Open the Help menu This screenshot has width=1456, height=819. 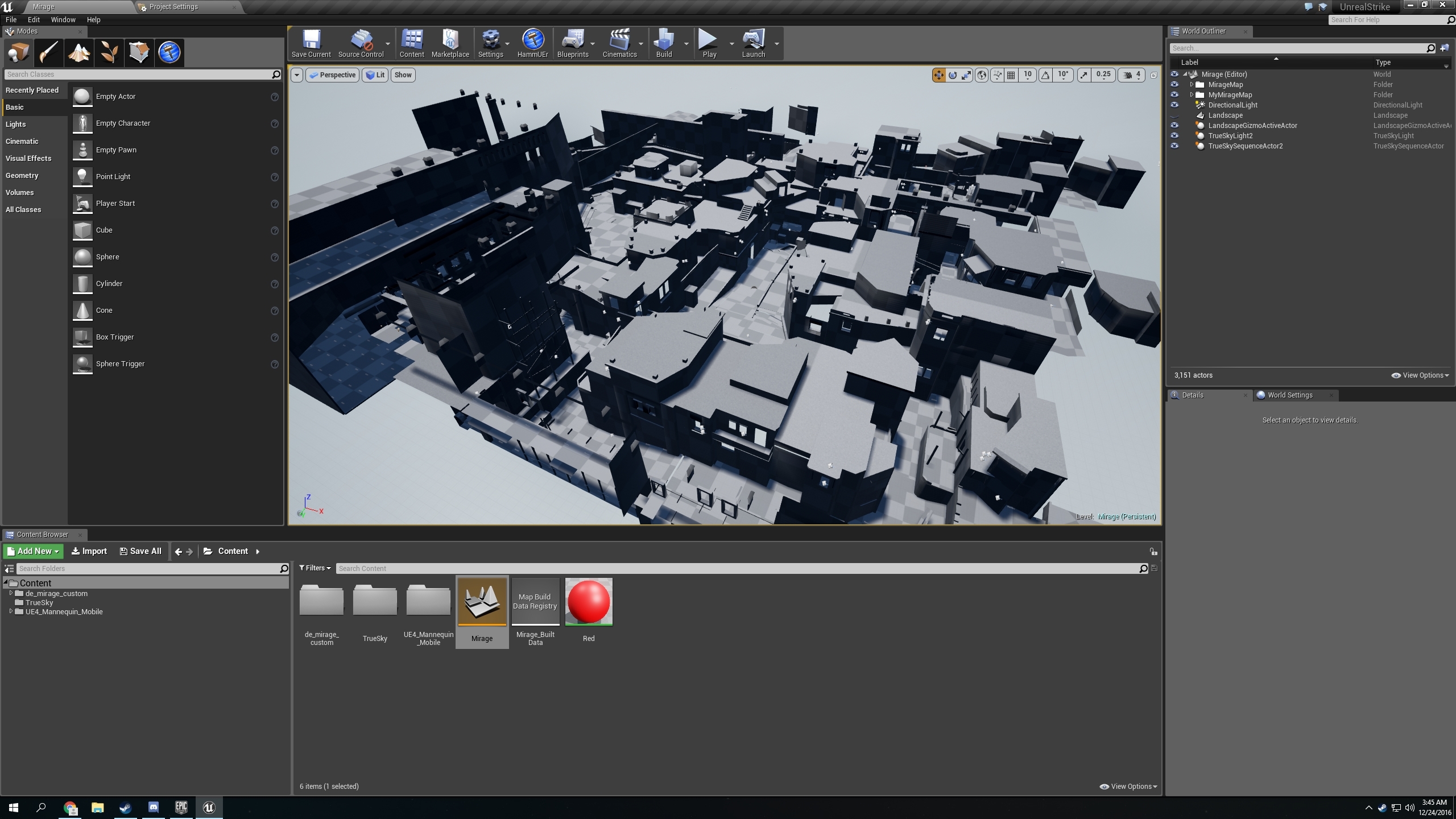tap(93, 20)
